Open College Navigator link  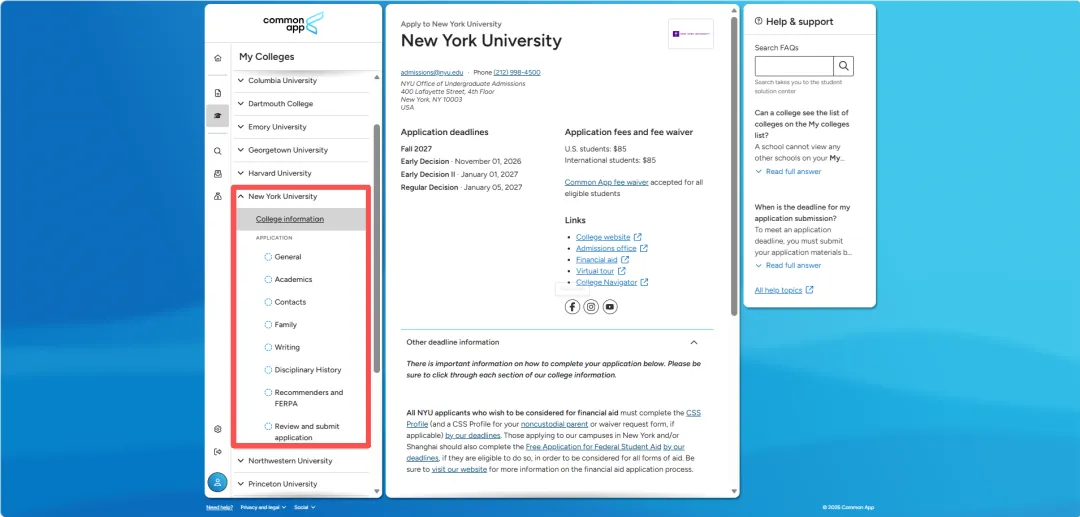607,282
